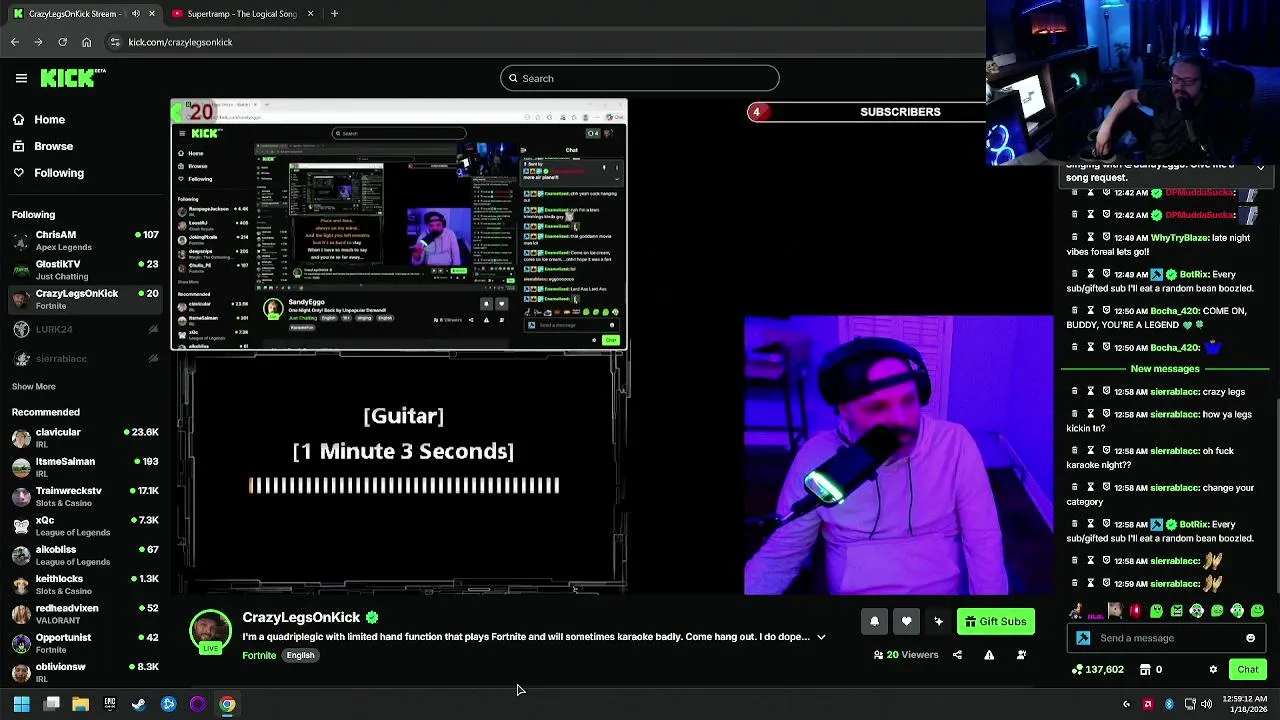Click the CrazyLegsOnKick channel name
Screen dimensions: 1280x720
point(301,617)
